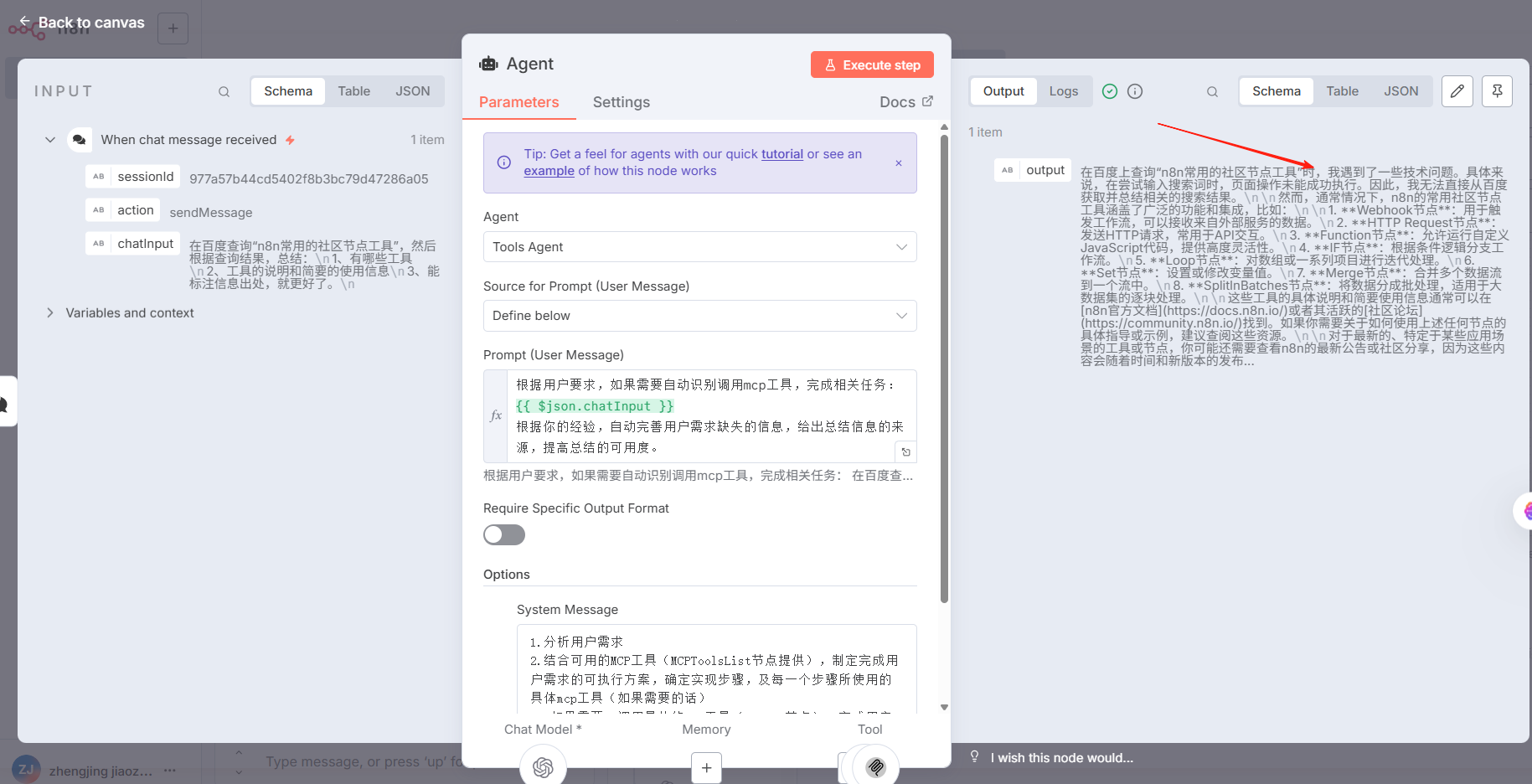Pin output data with pin icon
Image resolution: width=1532 pixels, height=784 pixels.
pyautogui.click(x=1497, y=91)
